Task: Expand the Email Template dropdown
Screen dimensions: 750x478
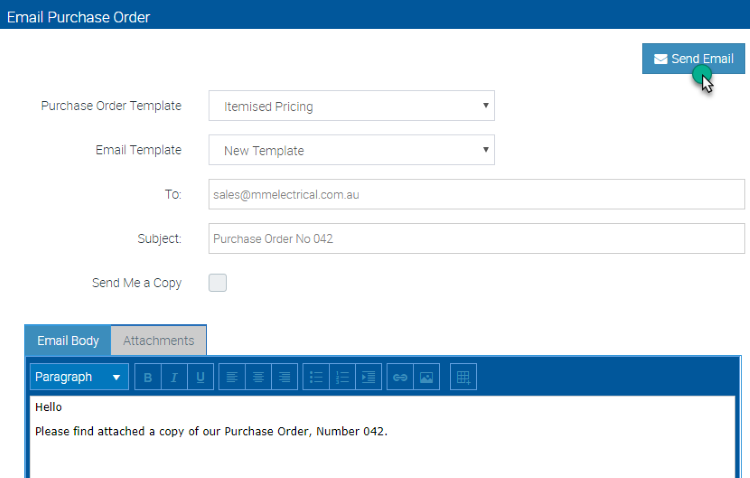Action: (x=352, y=150)
